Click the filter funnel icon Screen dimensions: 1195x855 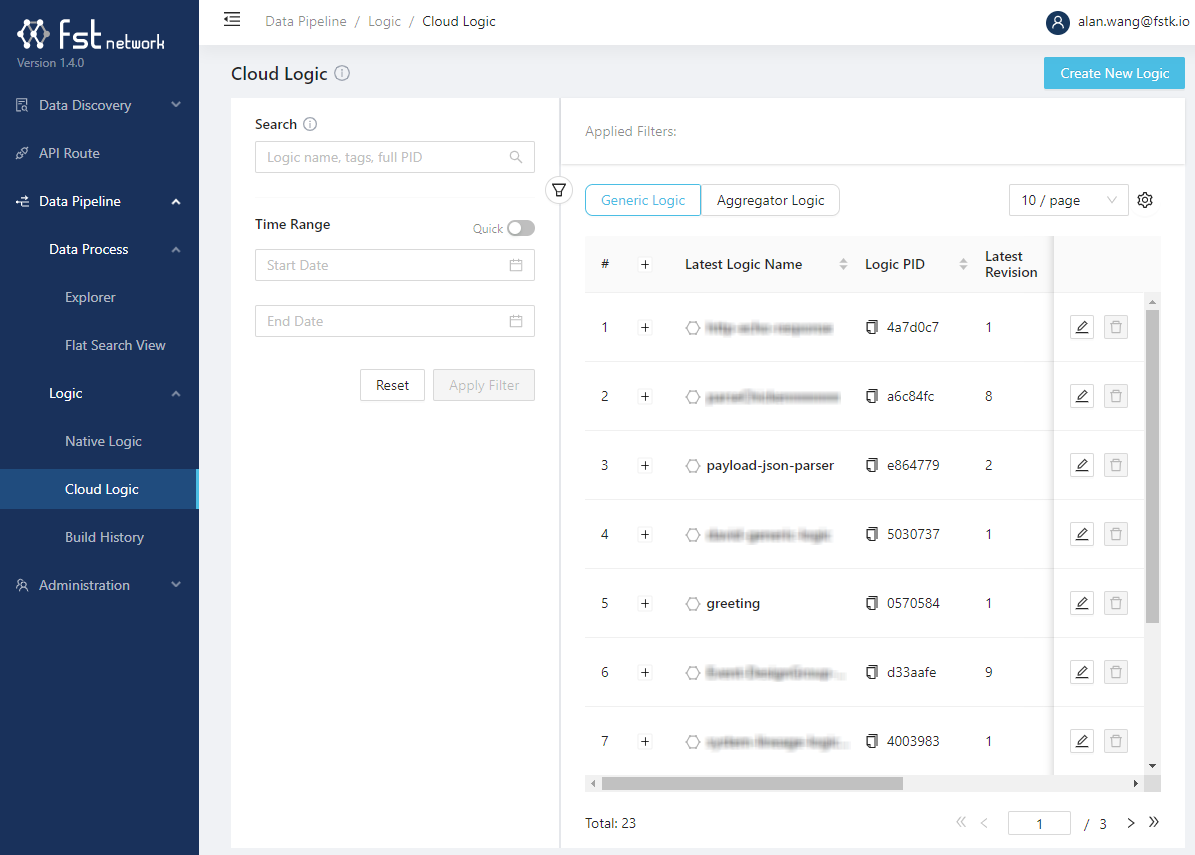559,189
